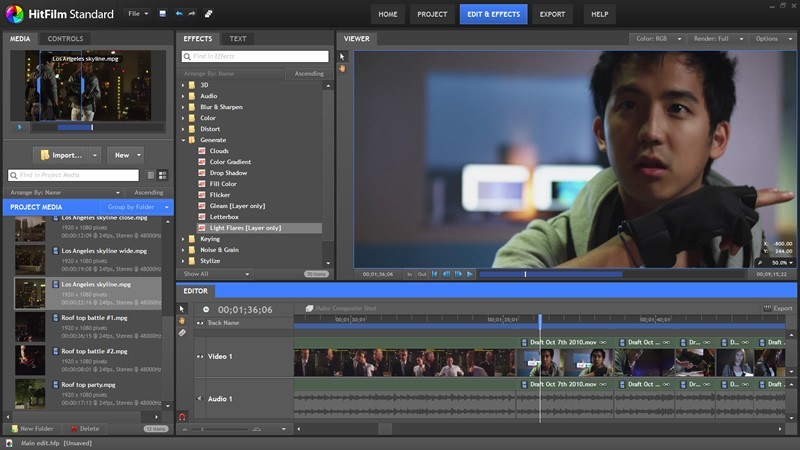Image resolution: width=800 pixels, height=450 pixels.
Task: Toggle the Video 1 track visibility
Action: pyautogui.click(x=200, y=356)
